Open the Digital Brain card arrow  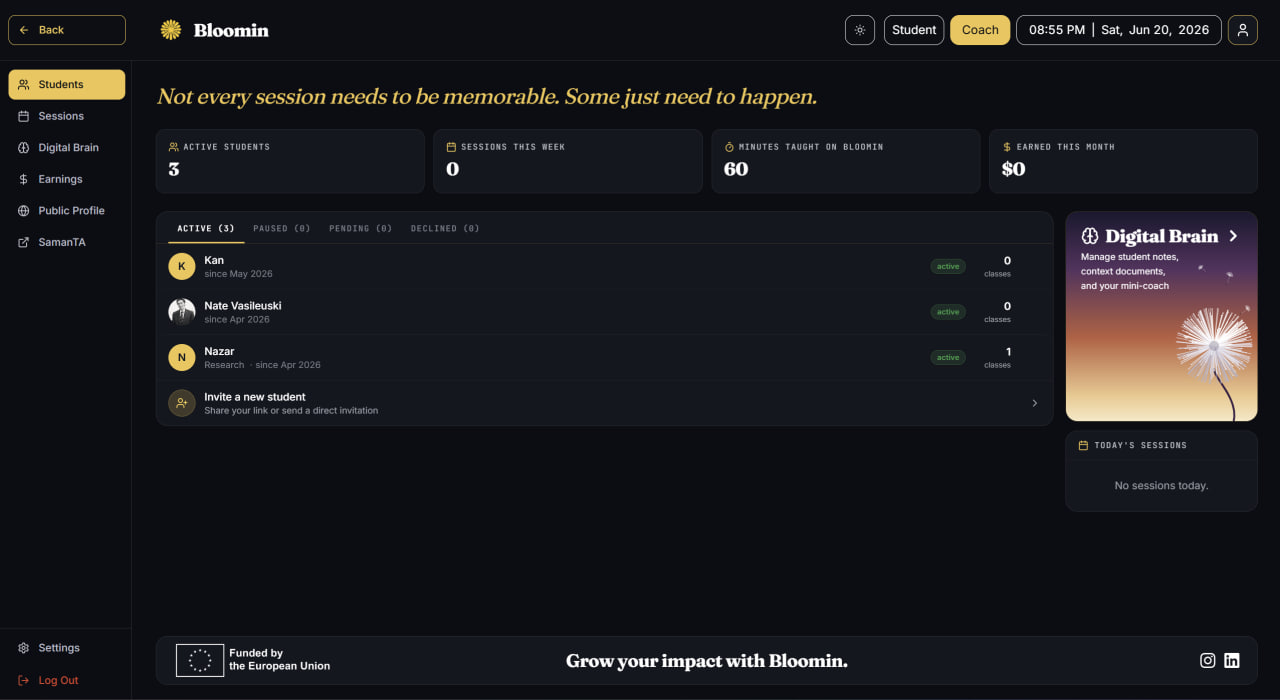point(1233,236)
